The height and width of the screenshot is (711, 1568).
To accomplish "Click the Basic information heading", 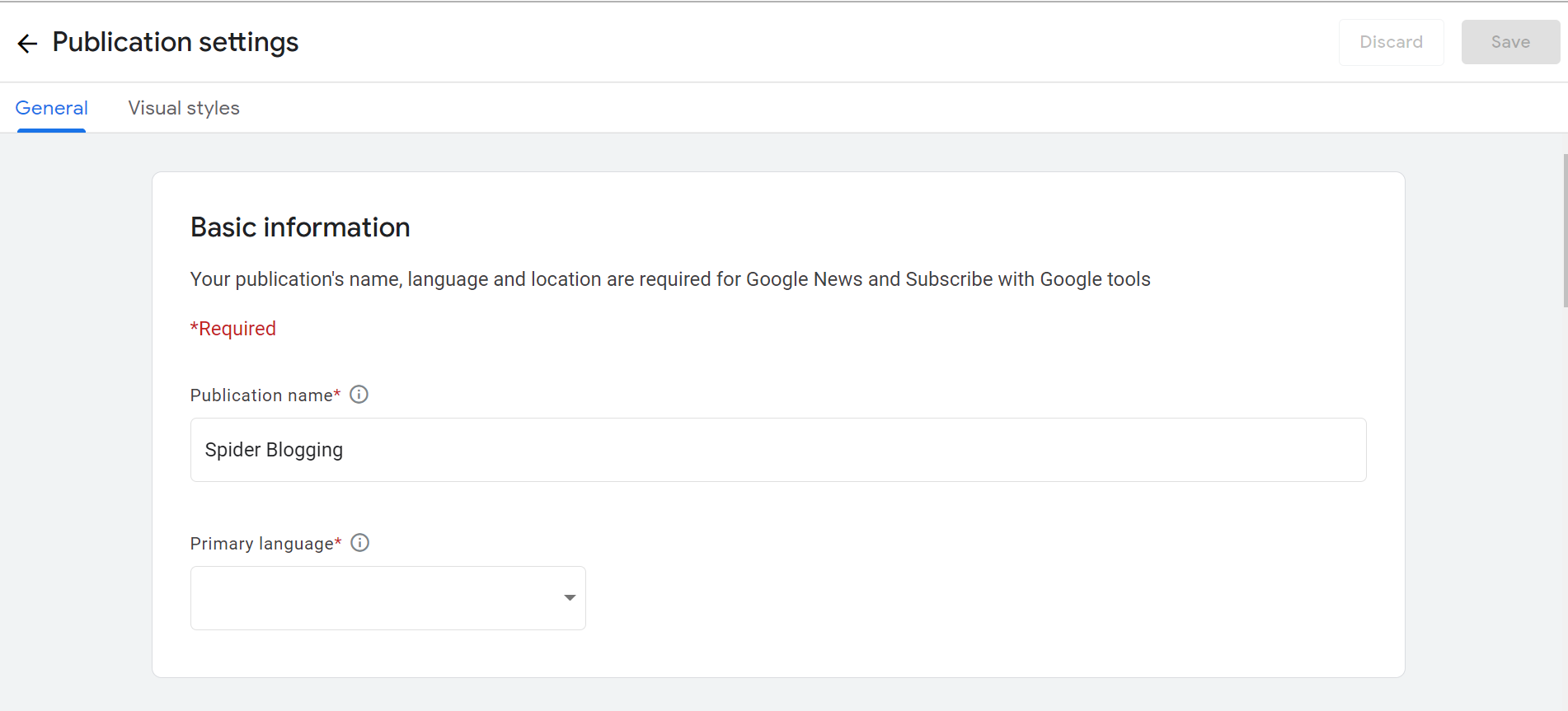I will coord(300,227).
